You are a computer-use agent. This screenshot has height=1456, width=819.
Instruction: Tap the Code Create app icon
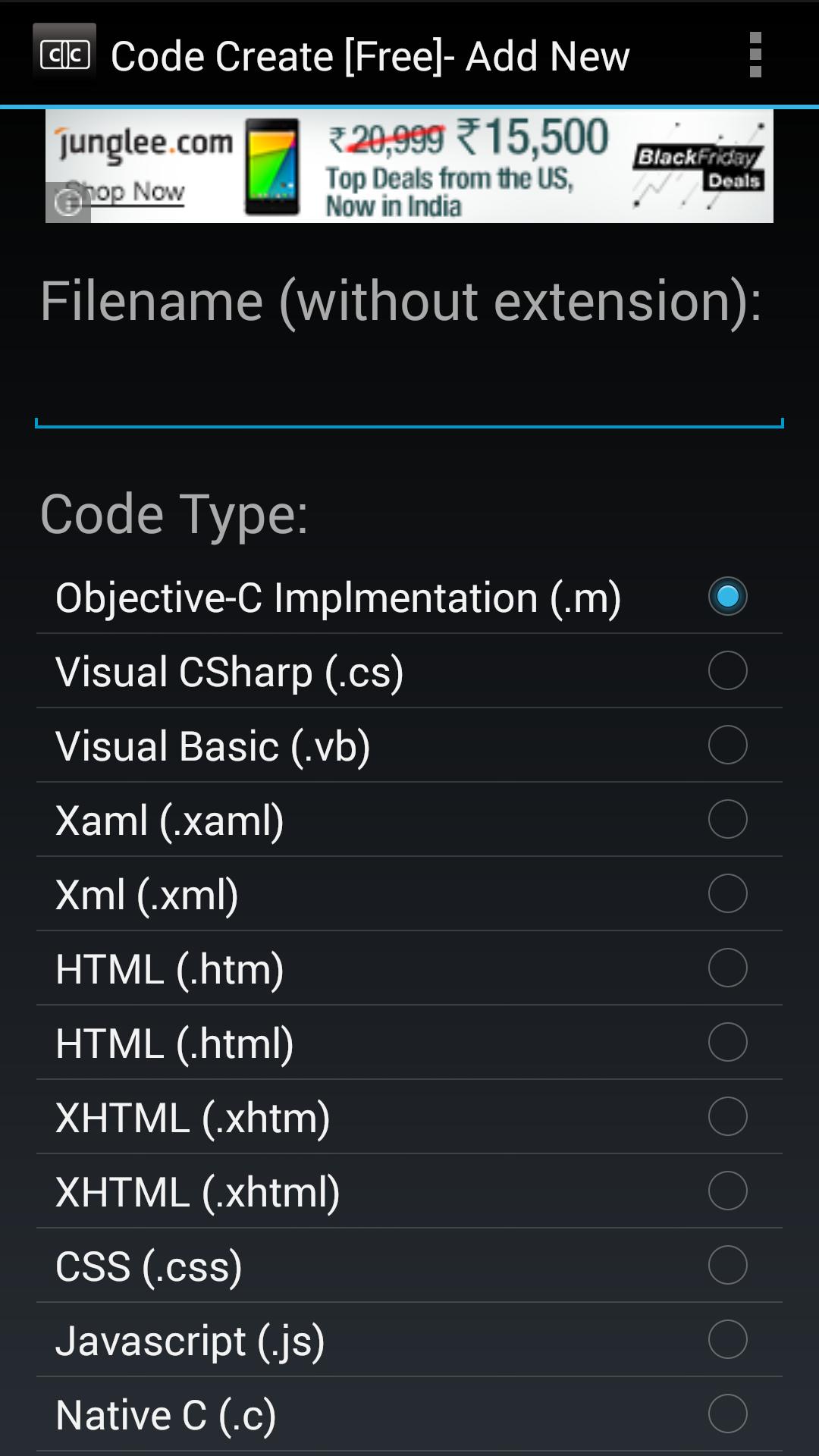click(x=64, y=55)
